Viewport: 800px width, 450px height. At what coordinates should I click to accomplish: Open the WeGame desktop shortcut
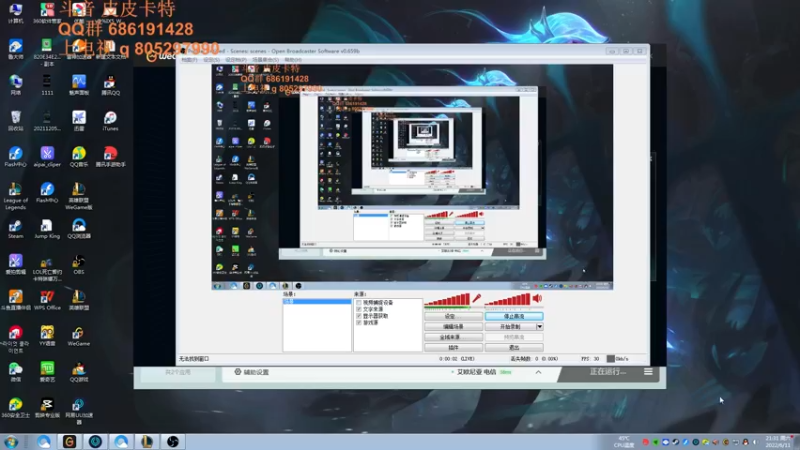click(79, 336)
